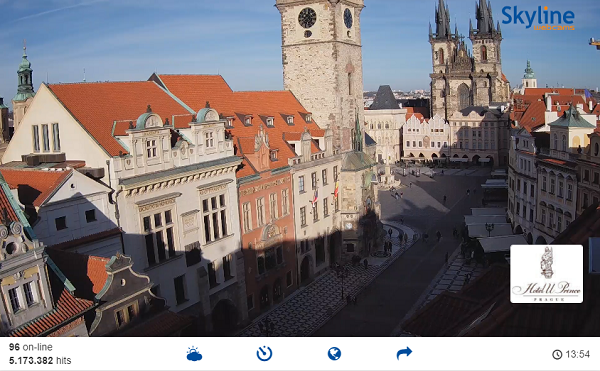Image resolution: width=600 pixels, height=371 pixels.
Task: Open the Hotel U Prince Prague logo
Action: (x=546, y=274)
